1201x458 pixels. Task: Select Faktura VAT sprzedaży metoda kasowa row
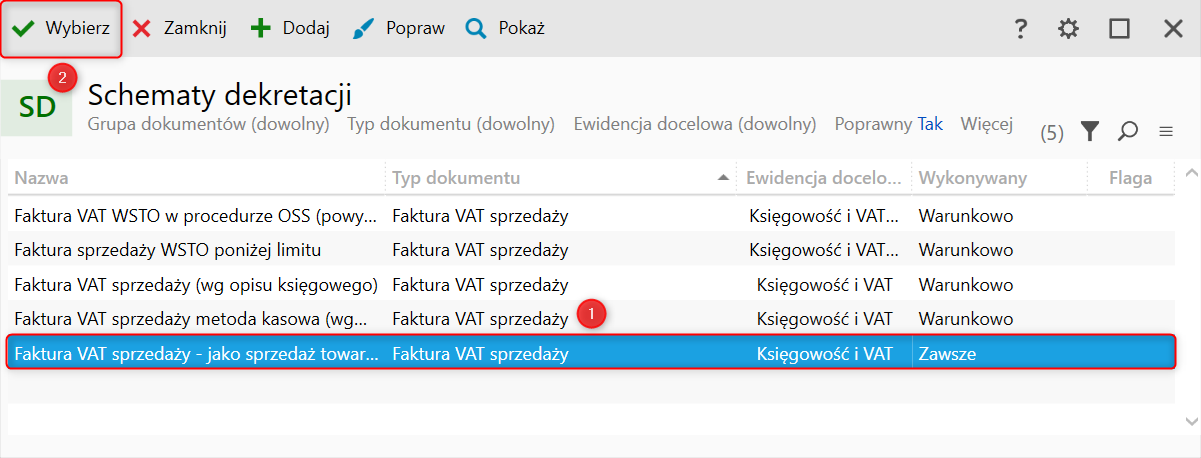coord(196,319)
